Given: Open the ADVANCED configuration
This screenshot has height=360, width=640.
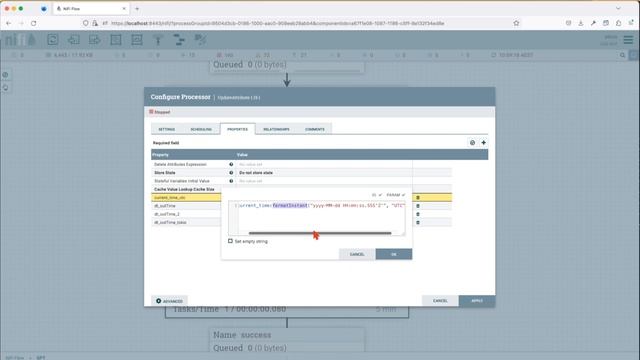Looking at the screenshot, I should click(x=169, y=301).
